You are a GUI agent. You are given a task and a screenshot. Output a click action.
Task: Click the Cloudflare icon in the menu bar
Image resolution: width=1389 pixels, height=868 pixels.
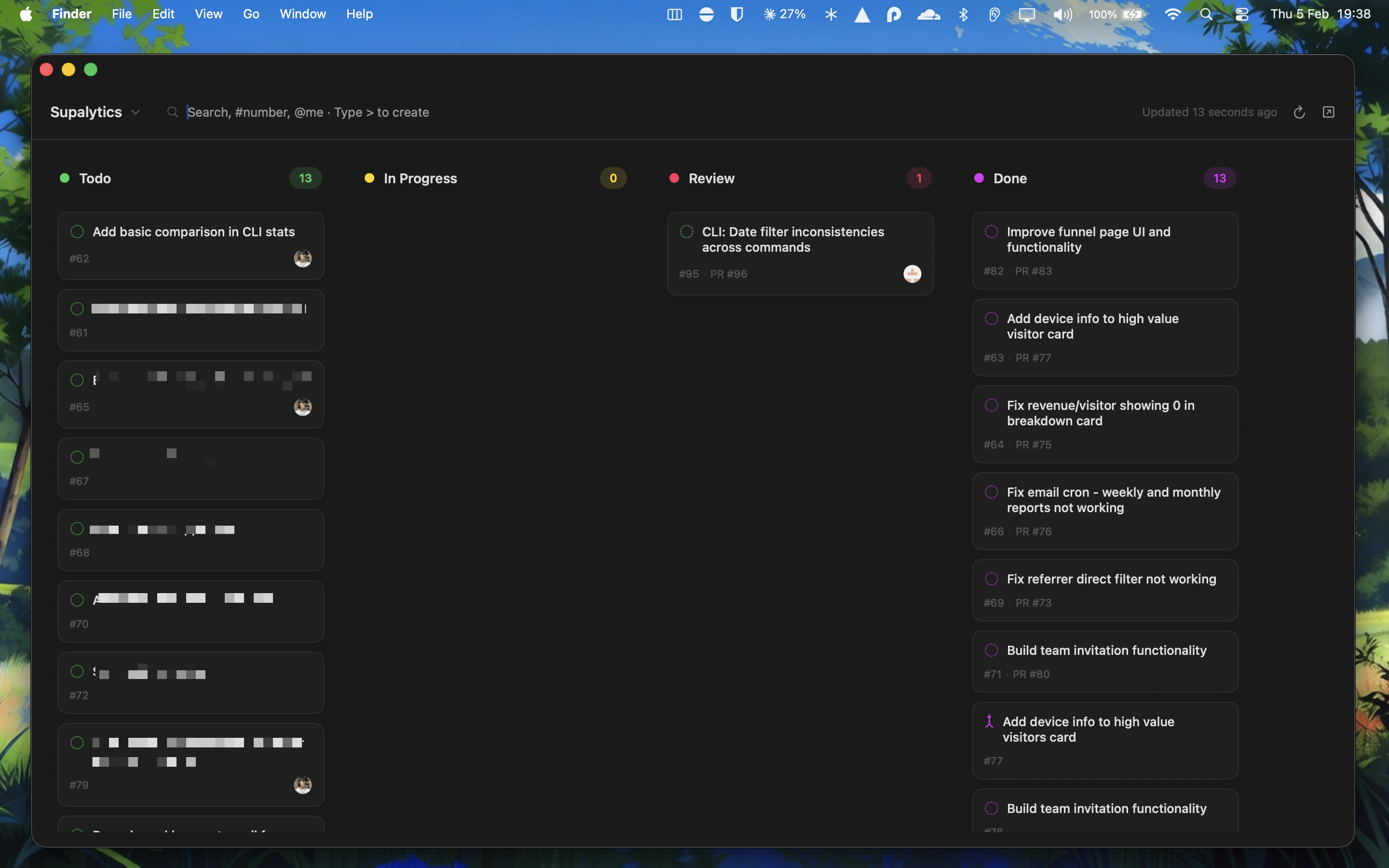tap(929, 14)
